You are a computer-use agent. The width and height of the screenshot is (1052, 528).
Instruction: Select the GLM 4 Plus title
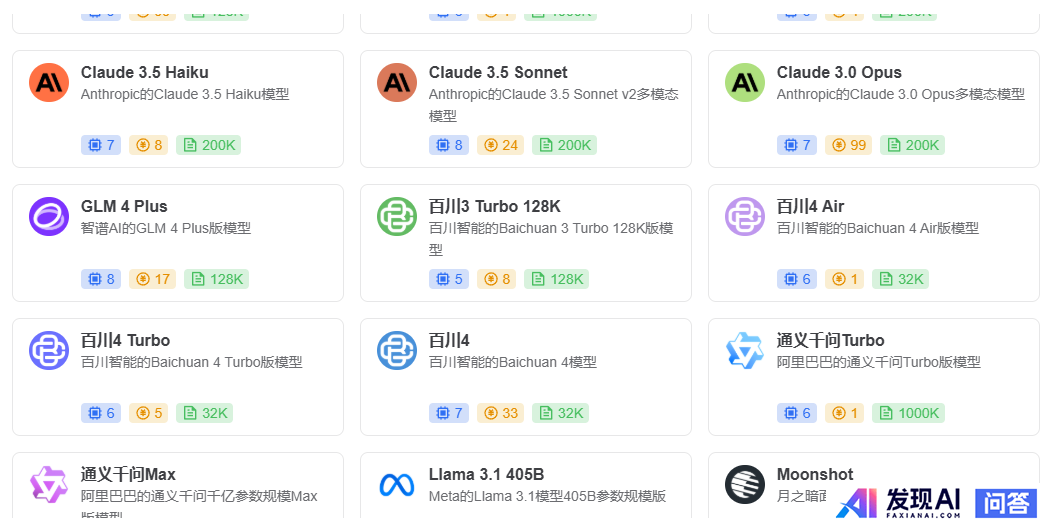[x=124, y=207]
